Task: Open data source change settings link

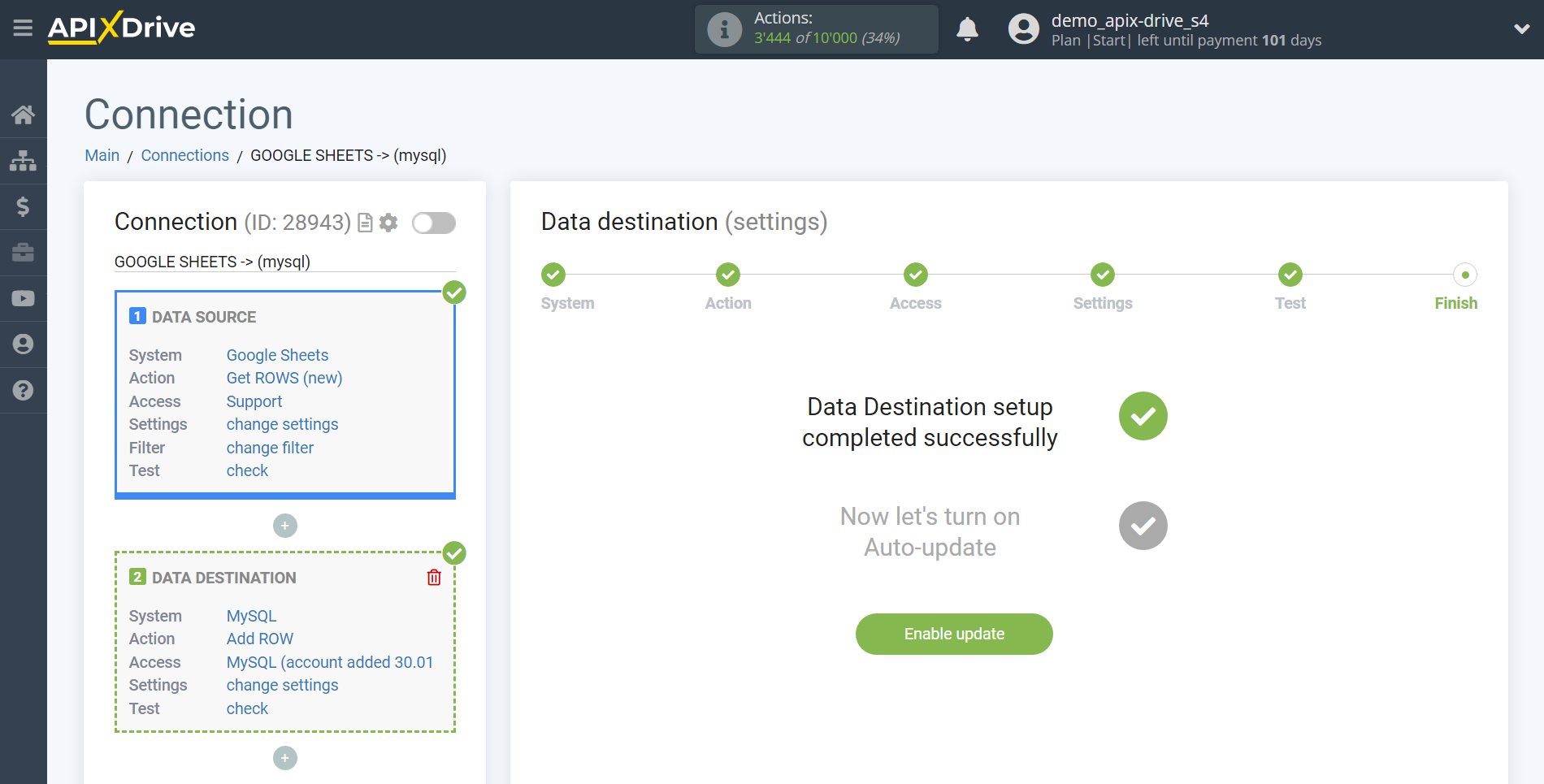Action: [282, 424]
